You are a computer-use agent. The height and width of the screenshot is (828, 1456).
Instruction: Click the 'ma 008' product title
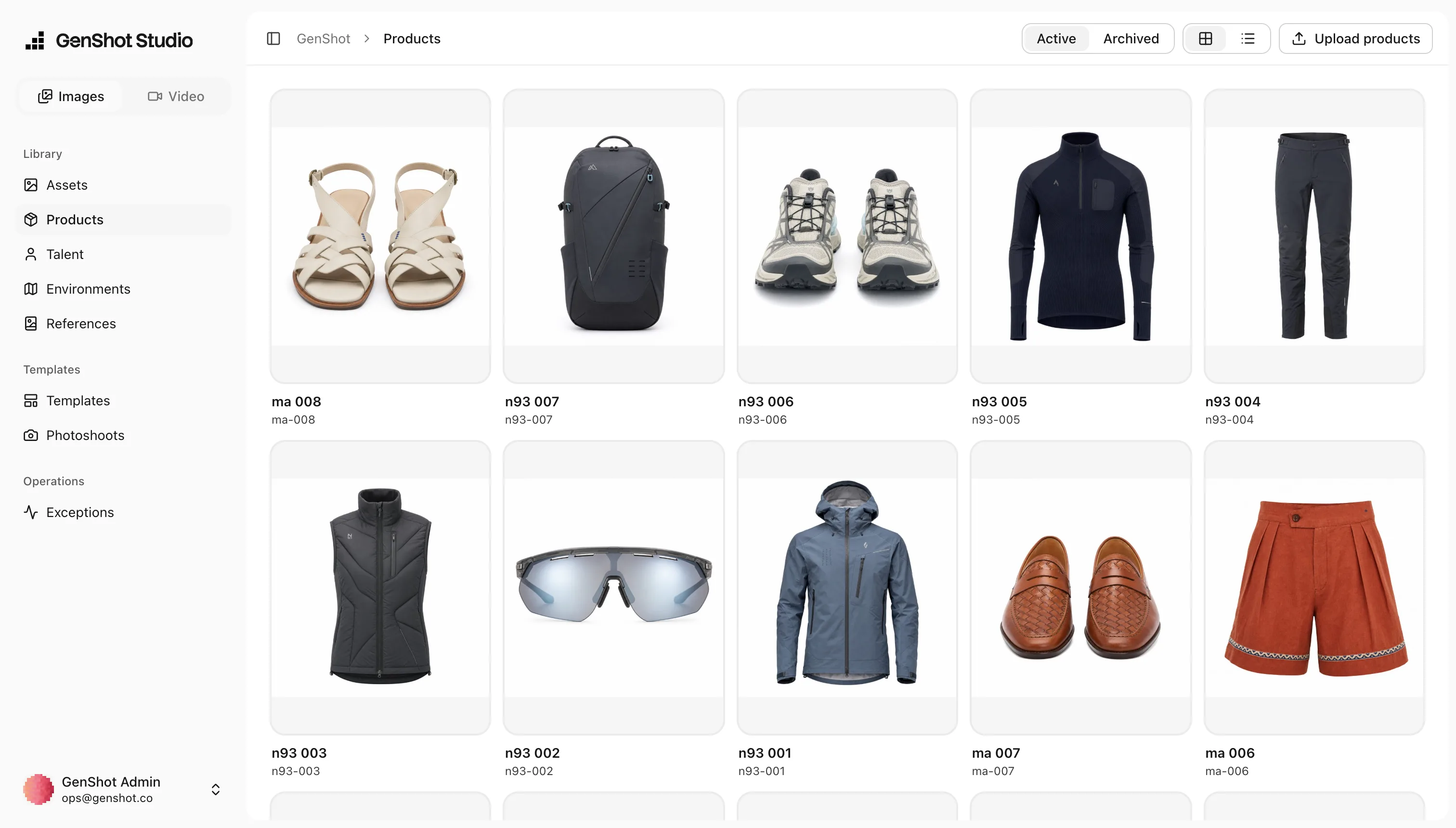296,401
